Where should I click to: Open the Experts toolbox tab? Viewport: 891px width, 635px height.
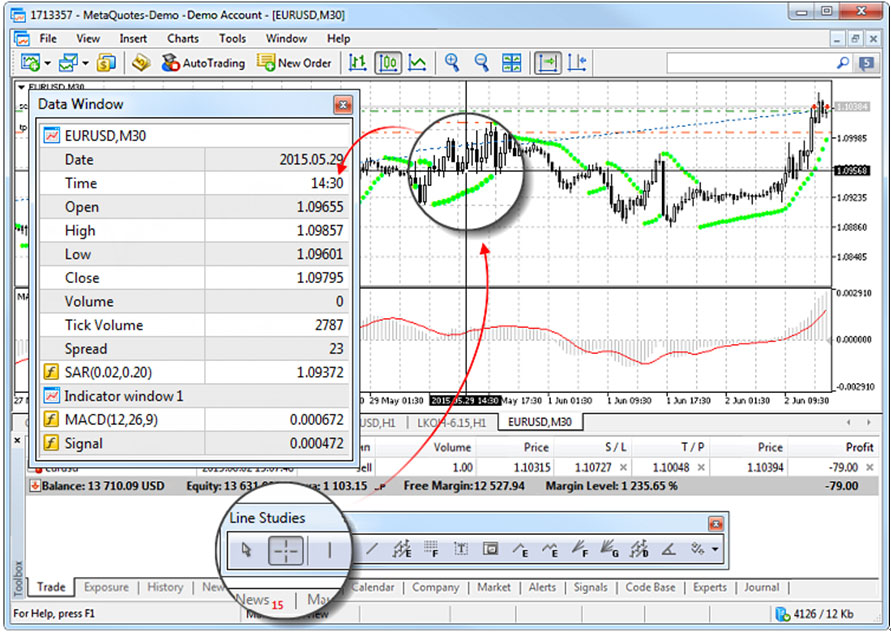pos(710,587)
